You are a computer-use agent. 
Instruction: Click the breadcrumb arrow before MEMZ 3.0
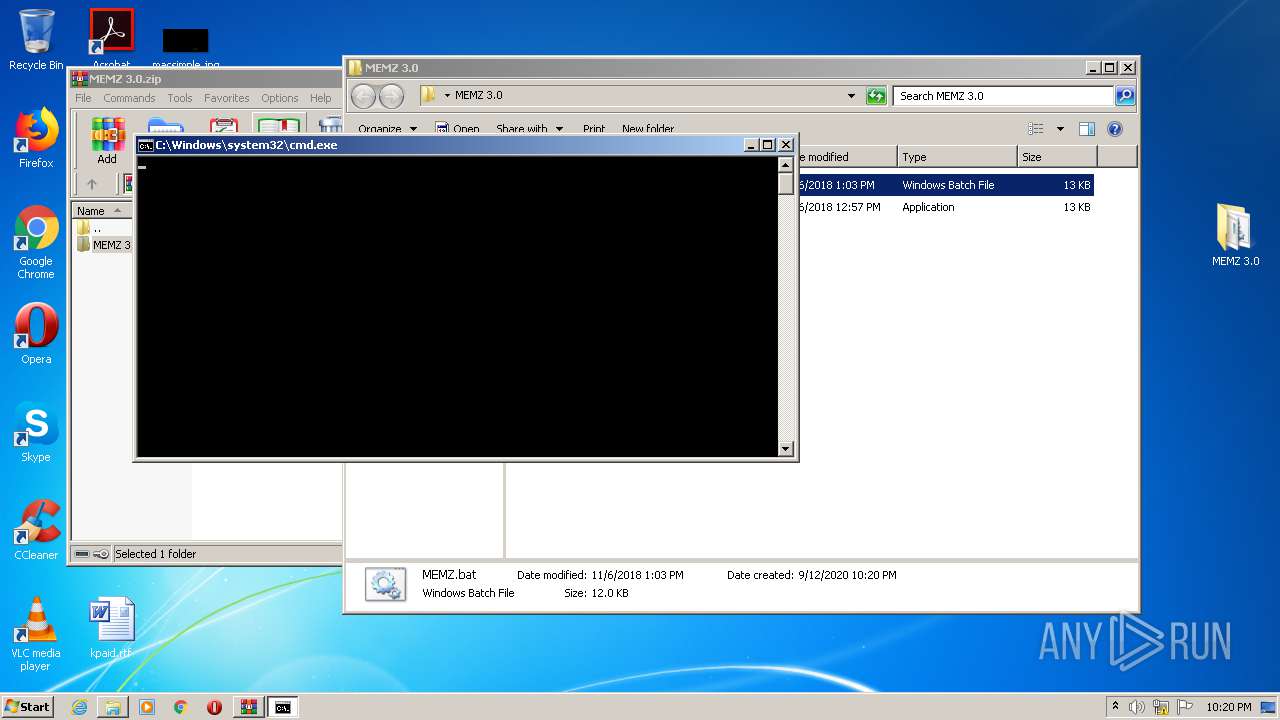click(448, 96)
